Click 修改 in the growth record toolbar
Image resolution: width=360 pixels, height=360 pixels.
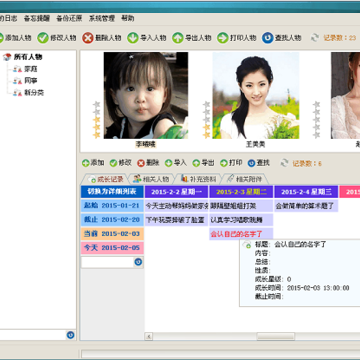[x=121, y=163]
